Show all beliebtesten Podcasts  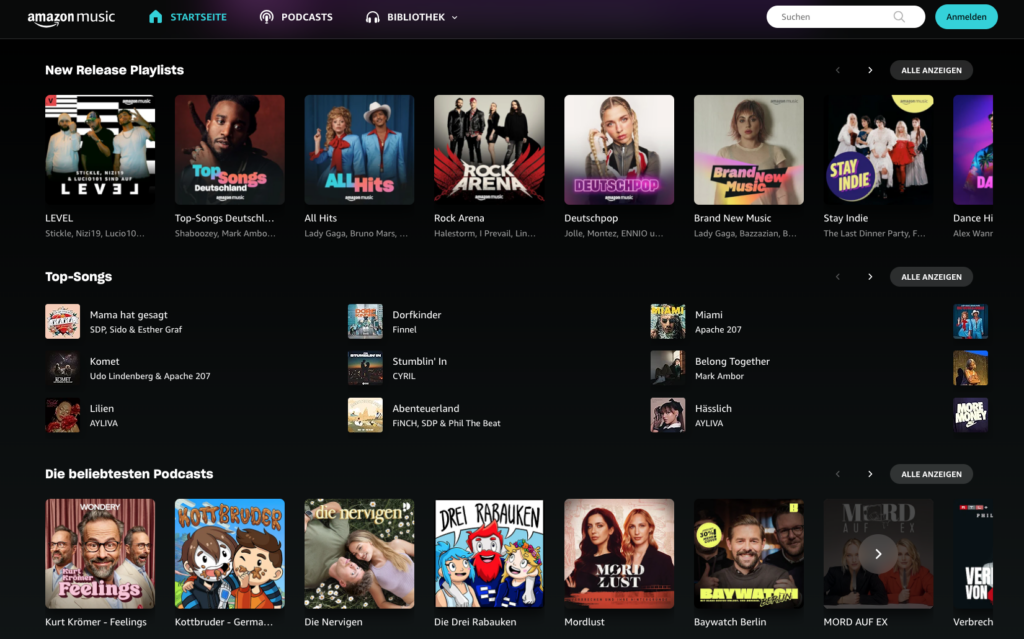tap(931, 474)
